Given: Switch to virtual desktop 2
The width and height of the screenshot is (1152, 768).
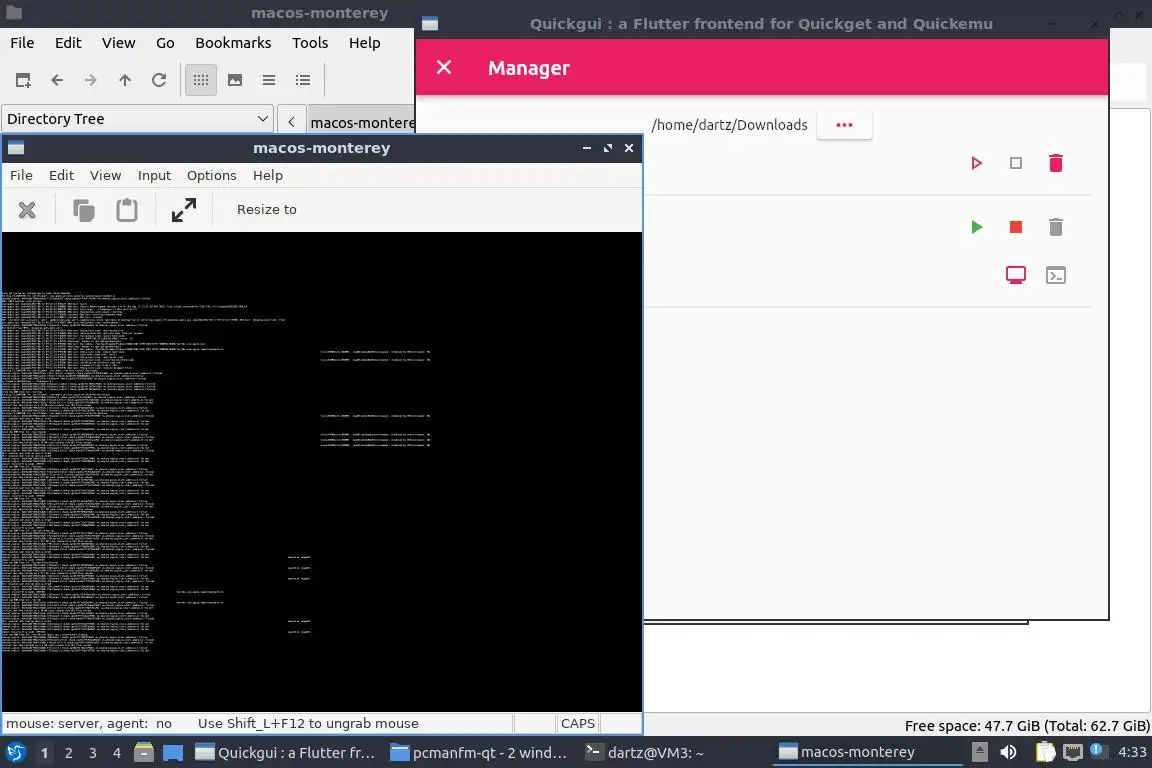Looking at the screenshot, I should pos(68,753).
